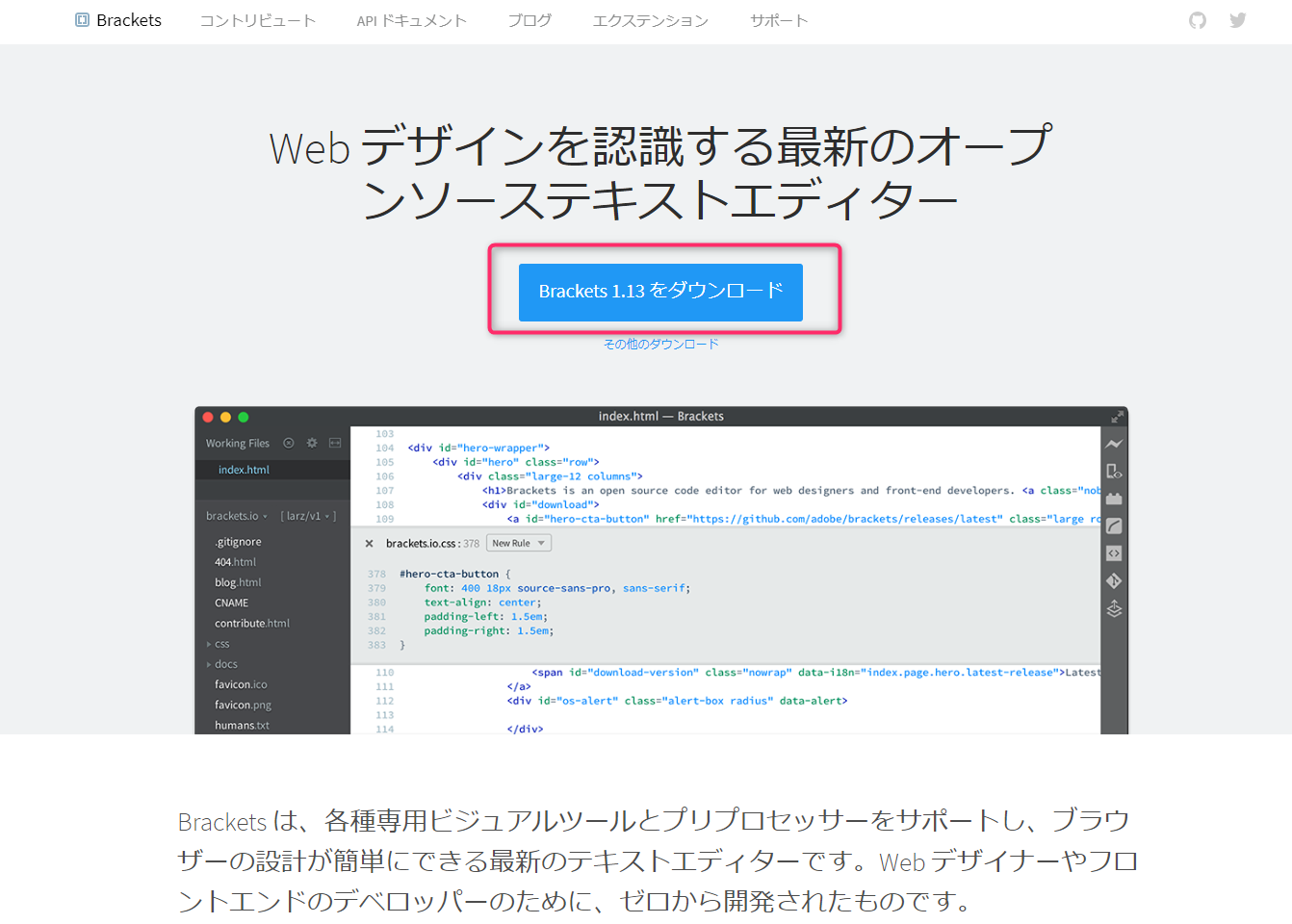
Task: Click the split view icon next to Working Files
Action: 335,444
